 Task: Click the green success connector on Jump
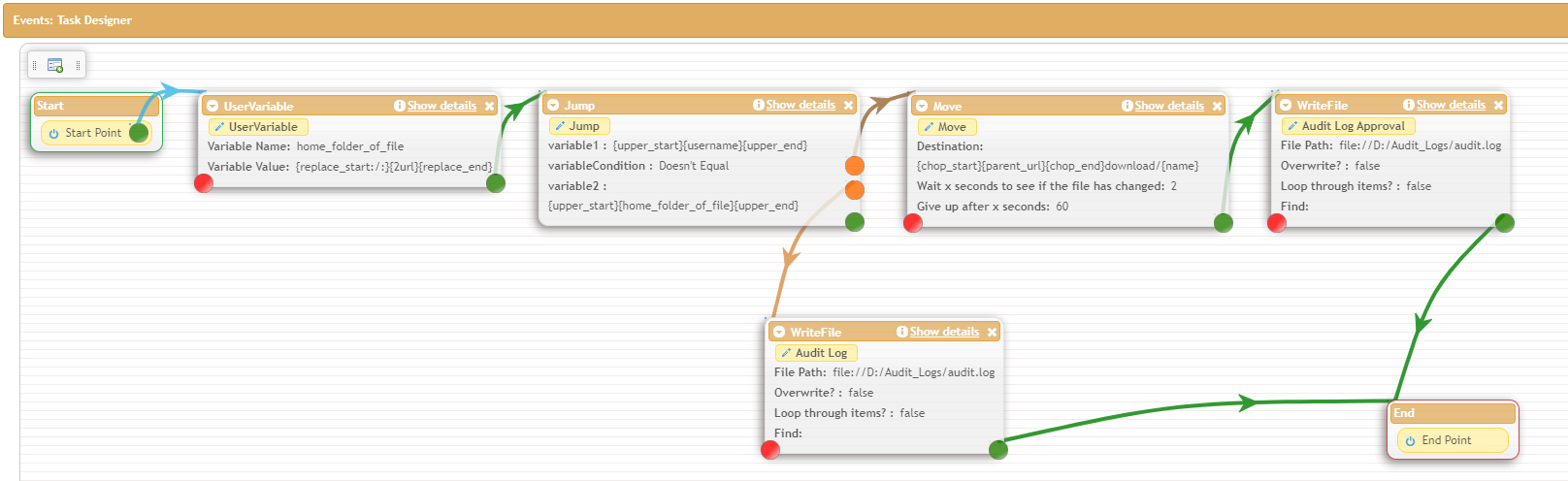coord(855,222)
